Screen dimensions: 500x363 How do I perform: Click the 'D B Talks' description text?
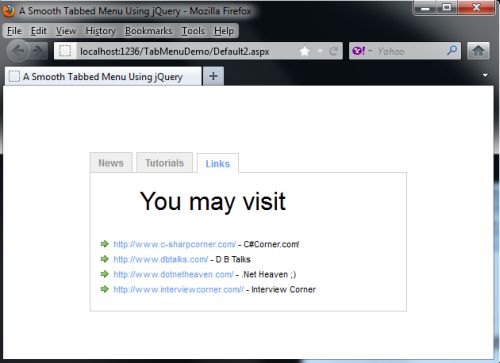(x=233, y=259)
